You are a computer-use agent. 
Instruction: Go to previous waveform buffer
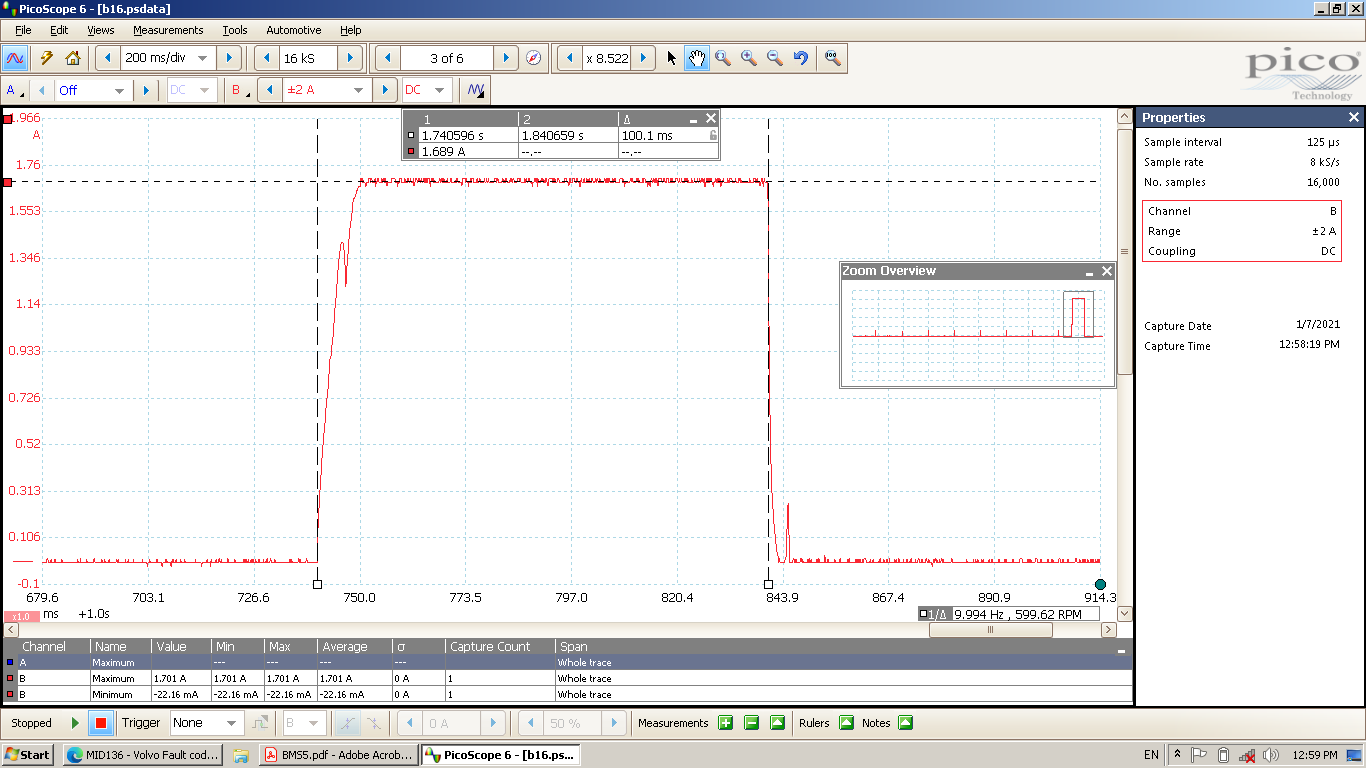coord(387,58)
